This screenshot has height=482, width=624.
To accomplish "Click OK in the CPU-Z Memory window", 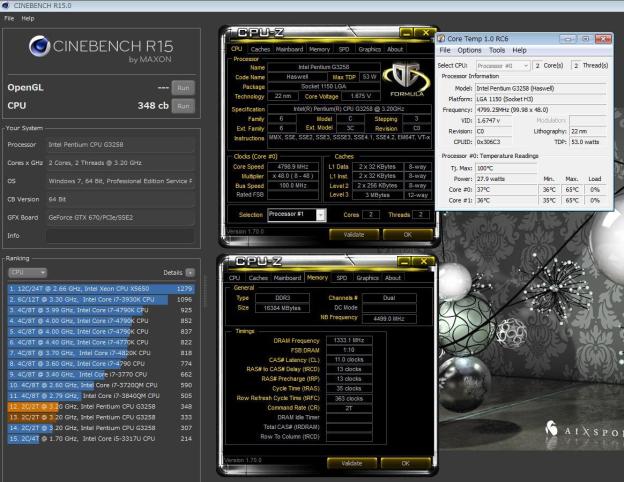I will 406,463.
